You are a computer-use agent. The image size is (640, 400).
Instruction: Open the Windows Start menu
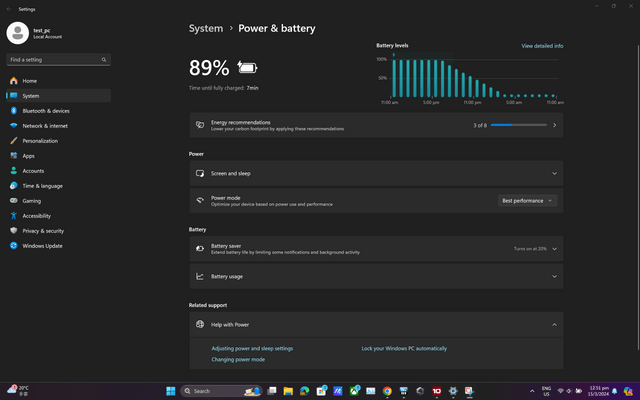(171, 391)
